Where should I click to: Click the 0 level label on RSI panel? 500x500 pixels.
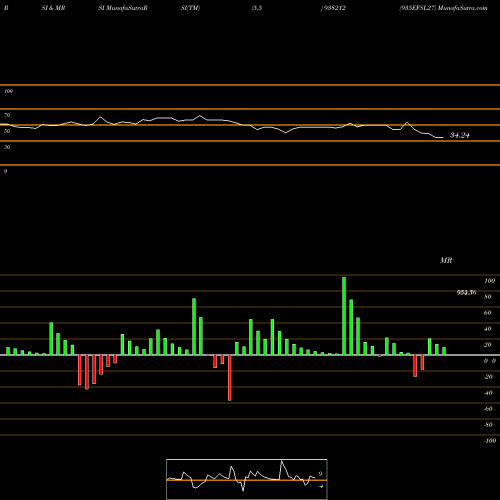[5, 171]
